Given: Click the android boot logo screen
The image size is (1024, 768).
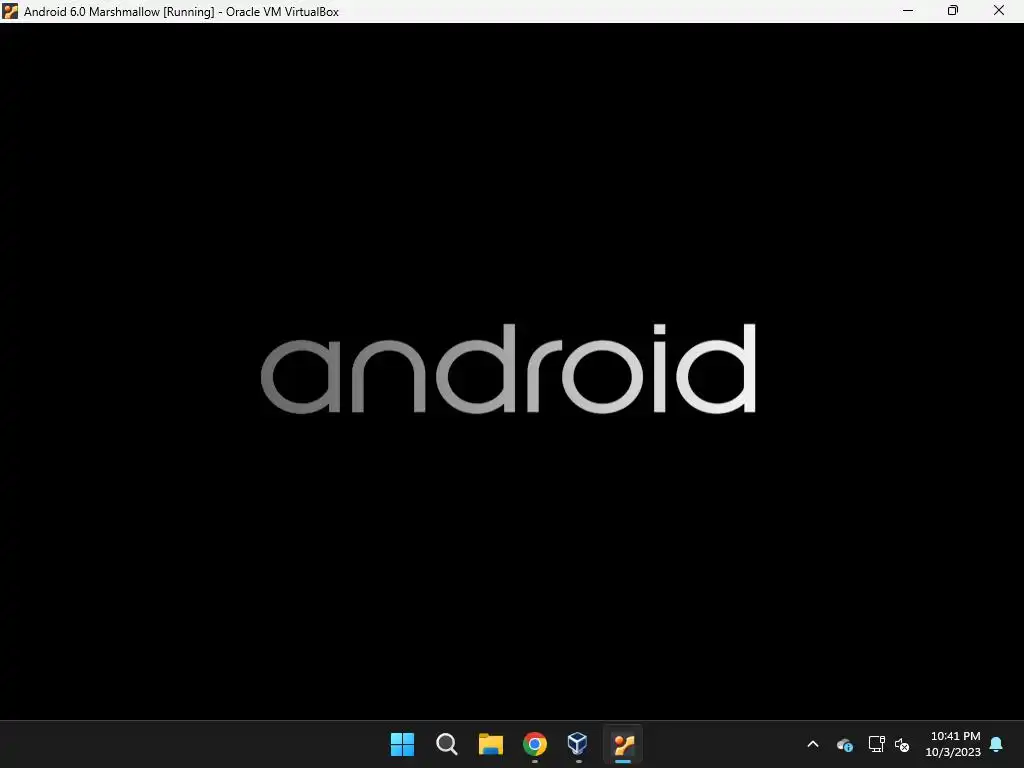Looking at the screenshot, I should (508, 369).
